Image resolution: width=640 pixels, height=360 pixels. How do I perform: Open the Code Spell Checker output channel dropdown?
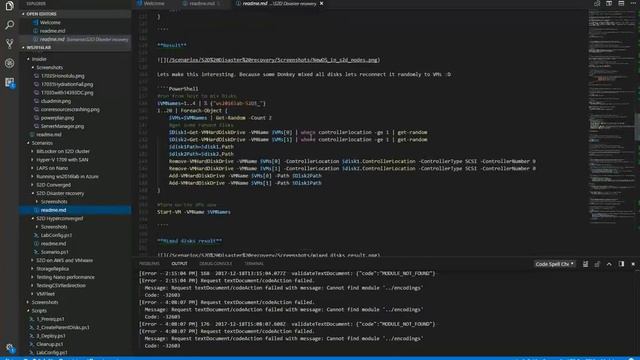555,264
